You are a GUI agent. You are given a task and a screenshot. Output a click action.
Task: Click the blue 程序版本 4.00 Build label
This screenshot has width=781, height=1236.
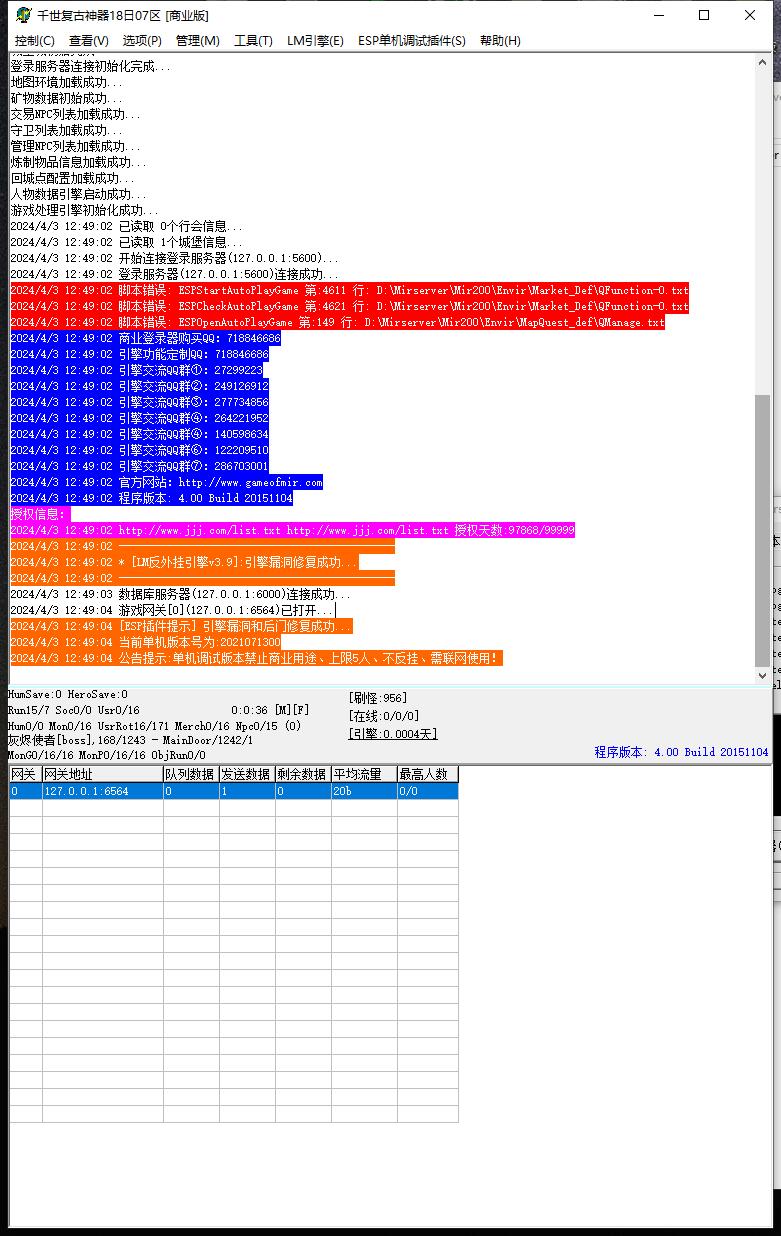click(x=681, y=752)
